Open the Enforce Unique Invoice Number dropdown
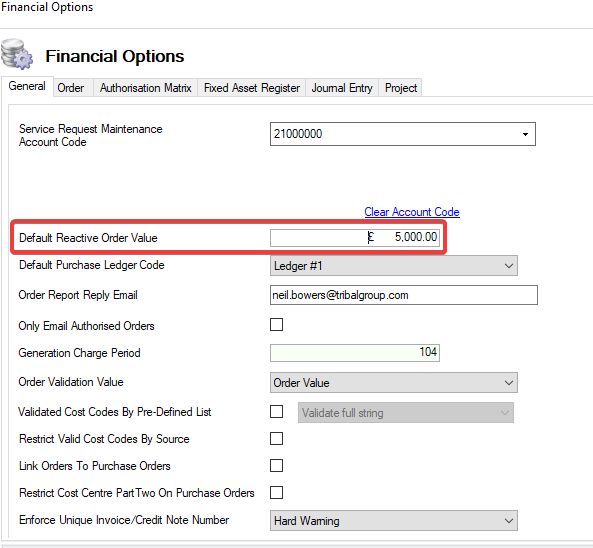593x548 pixels. tap(394, 521)
